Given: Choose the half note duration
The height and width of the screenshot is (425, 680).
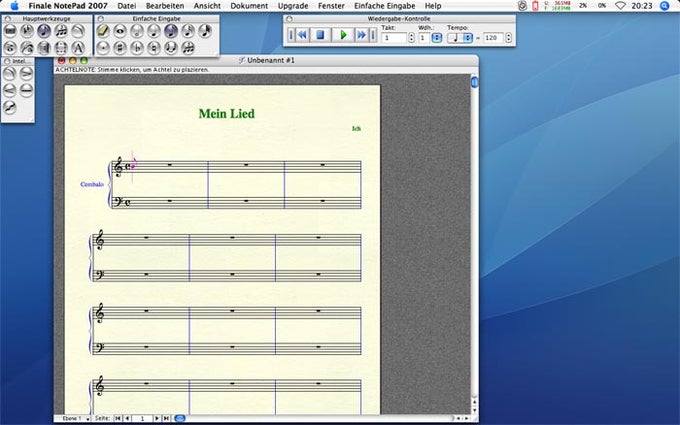Looking at the screenshot, I should (x=137, y=31).
